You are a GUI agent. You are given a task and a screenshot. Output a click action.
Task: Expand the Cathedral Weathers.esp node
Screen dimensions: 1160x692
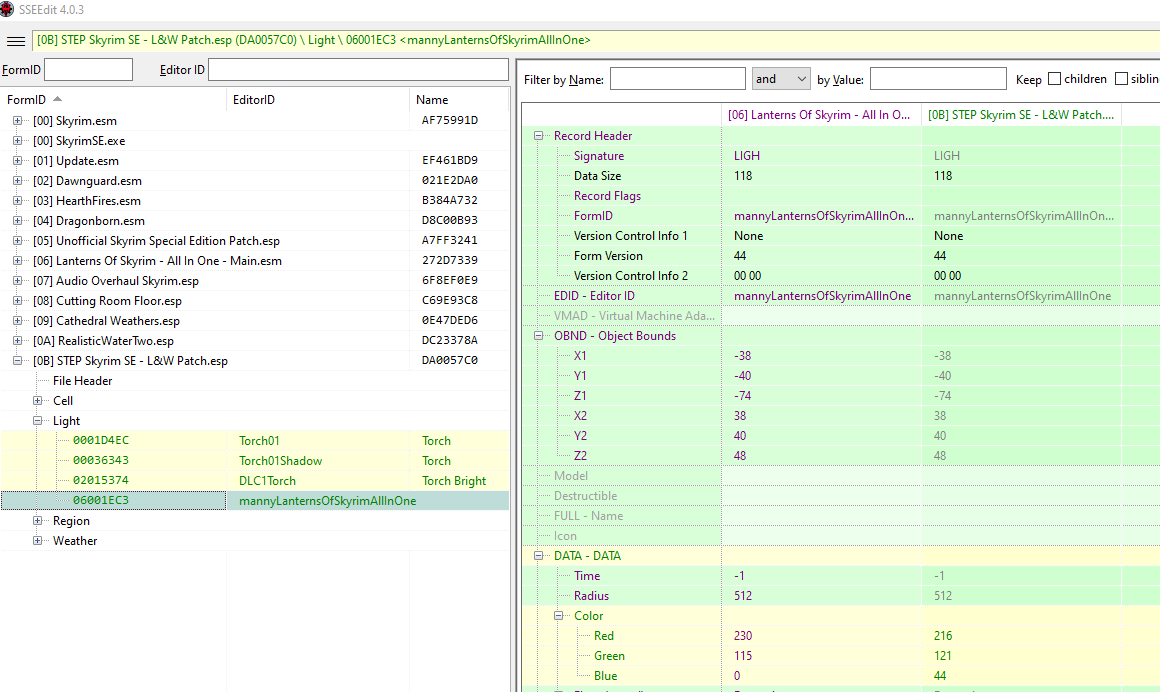tap(17, 320)
